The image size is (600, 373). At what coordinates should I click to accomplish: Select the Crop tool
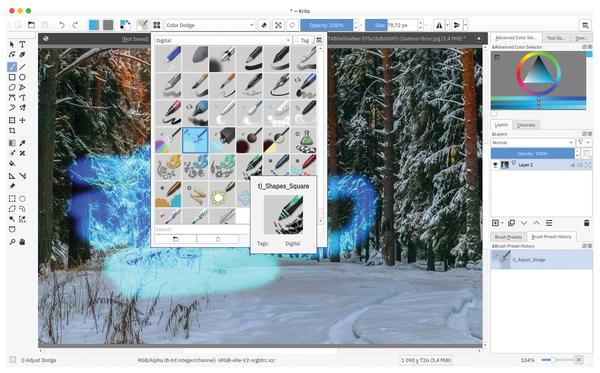[x=12, y=130]
